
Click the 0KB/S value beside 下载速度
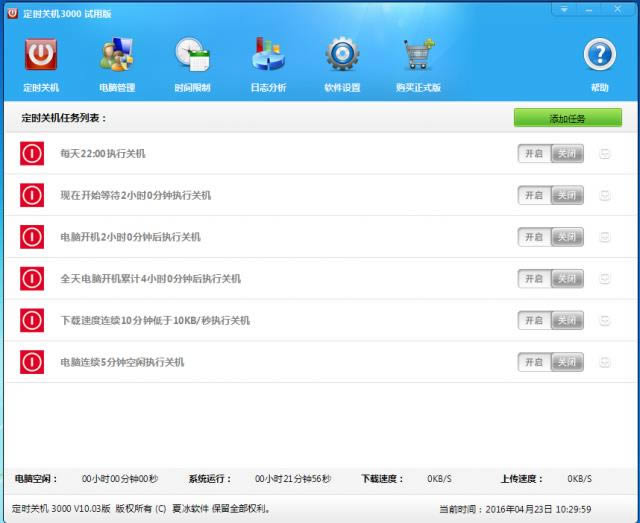(439, 478)
